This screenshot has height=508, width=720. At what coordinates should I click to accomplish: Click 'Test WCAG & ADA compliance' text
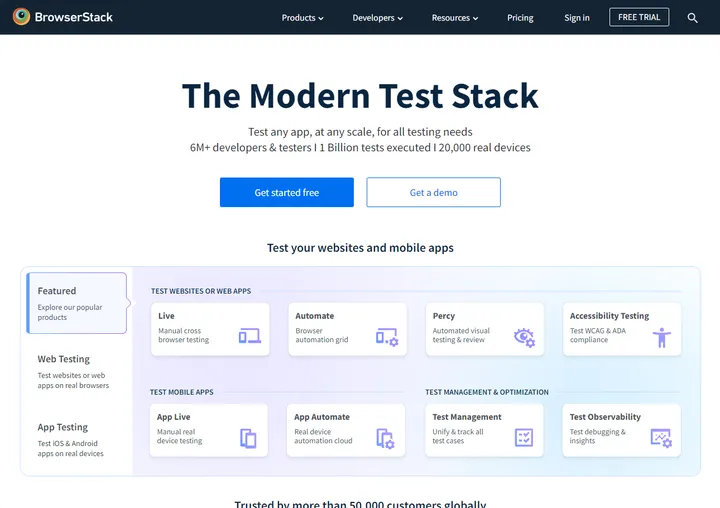click(597, 335)
